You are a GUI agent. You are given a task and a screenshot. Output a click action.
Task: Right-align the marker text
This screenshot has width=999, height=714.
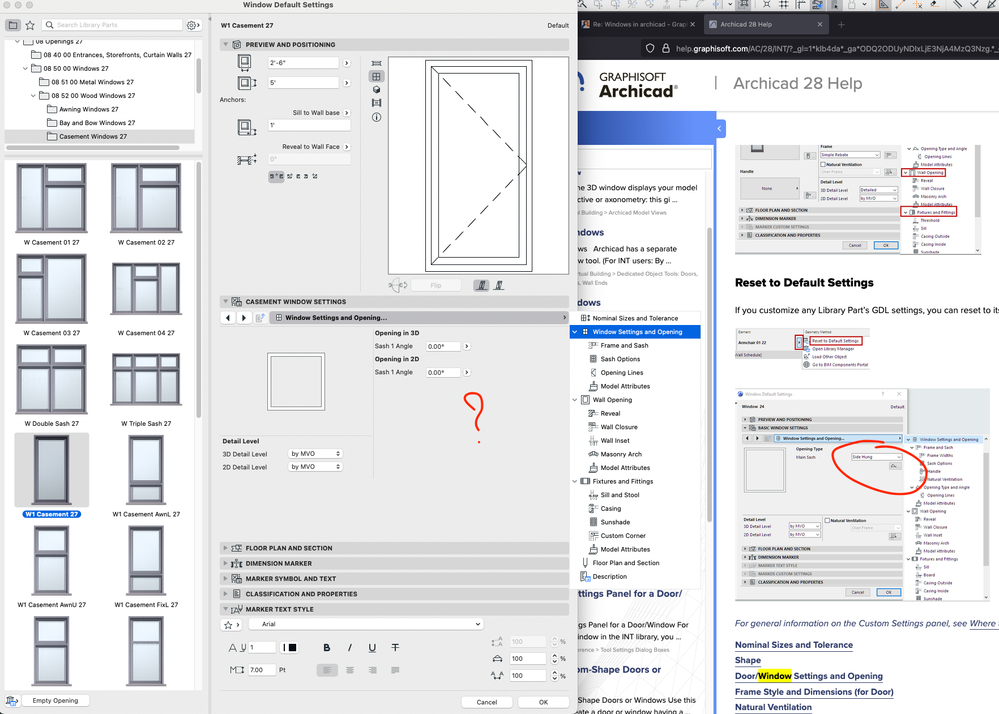click(372, 670)
